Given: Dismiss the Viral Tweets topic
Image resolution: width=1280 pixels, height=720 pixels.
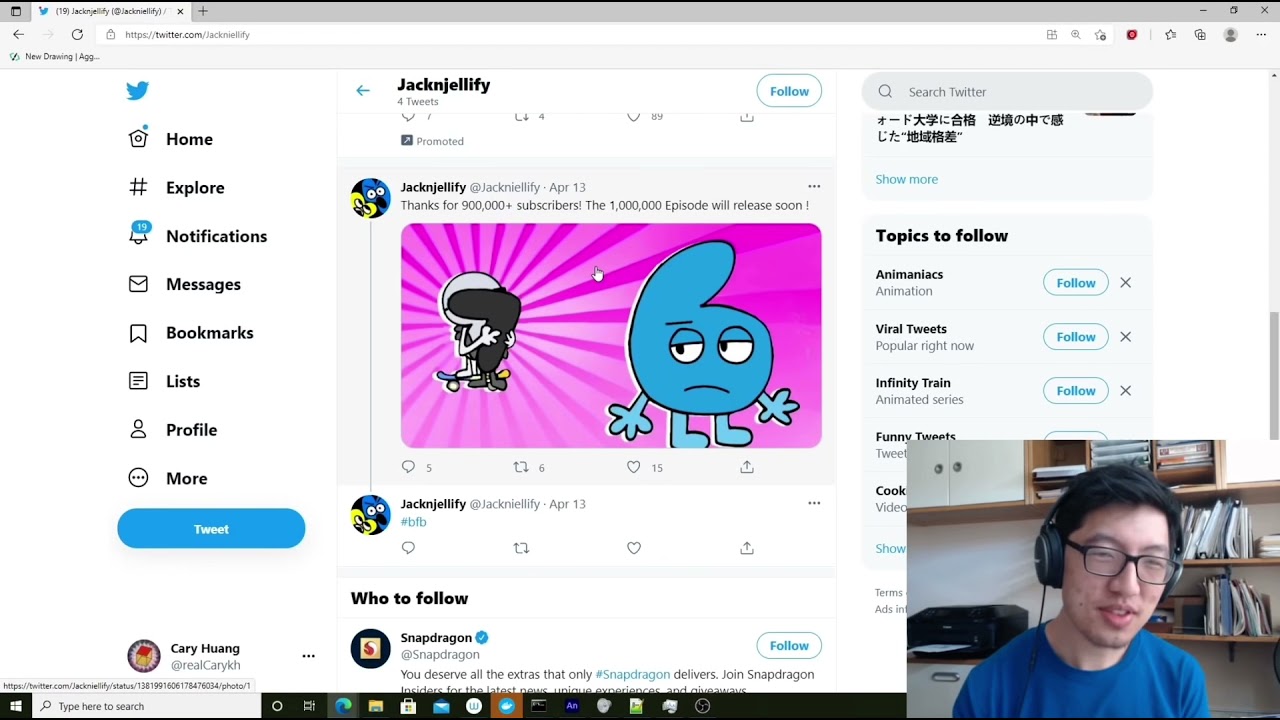Looking at the screenshot, I should point(1125,337).
